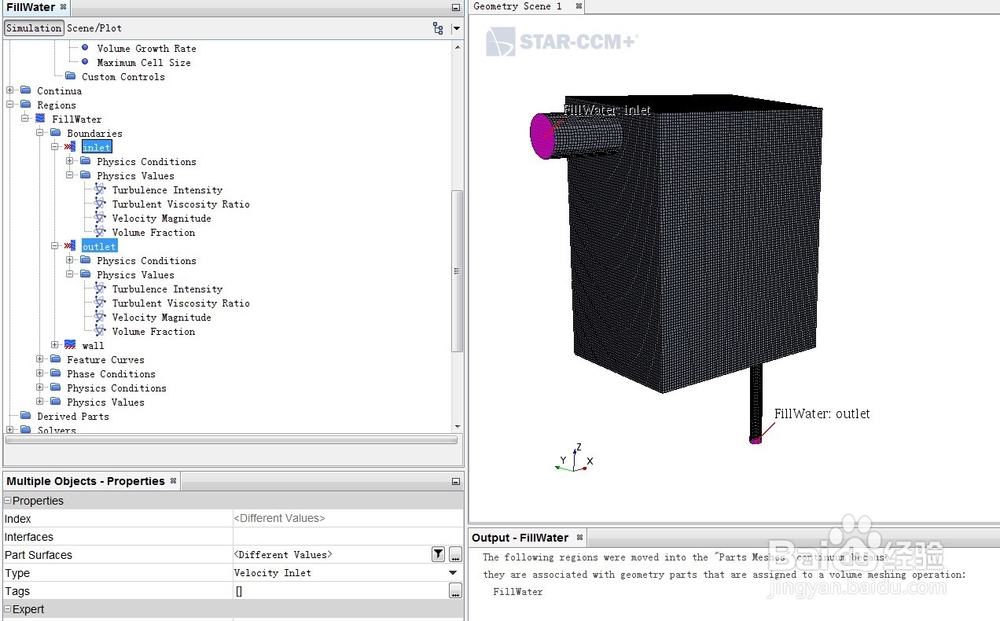The height and width of the screenshot is (621, 1000).
Task: Click the Part Surfaces Different Values field
Action: click(x=332, y=555)
